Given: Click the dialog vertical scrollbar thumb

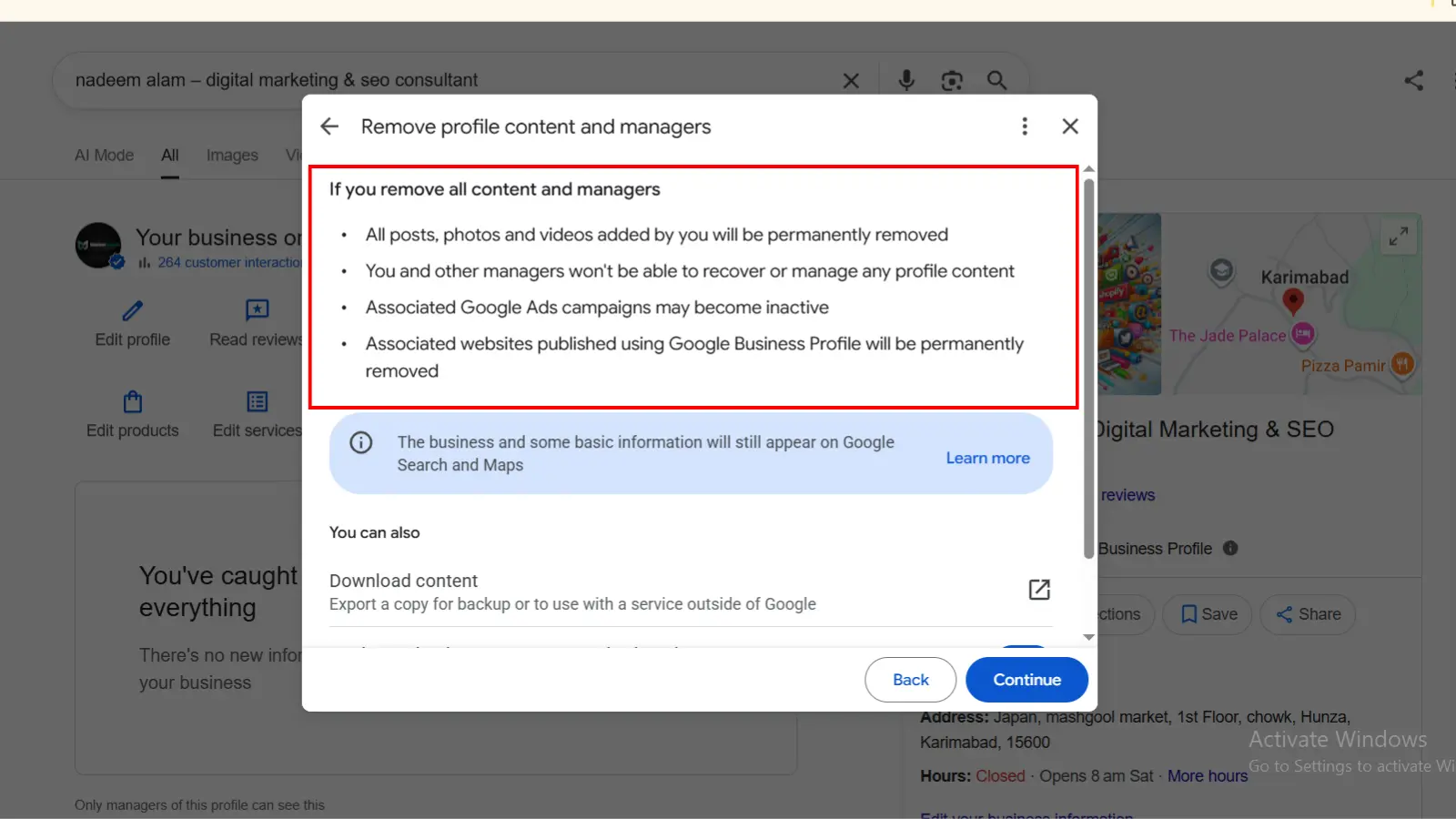Looking at the screenshot, I should pyautogui.click(x=1088, y=369).
